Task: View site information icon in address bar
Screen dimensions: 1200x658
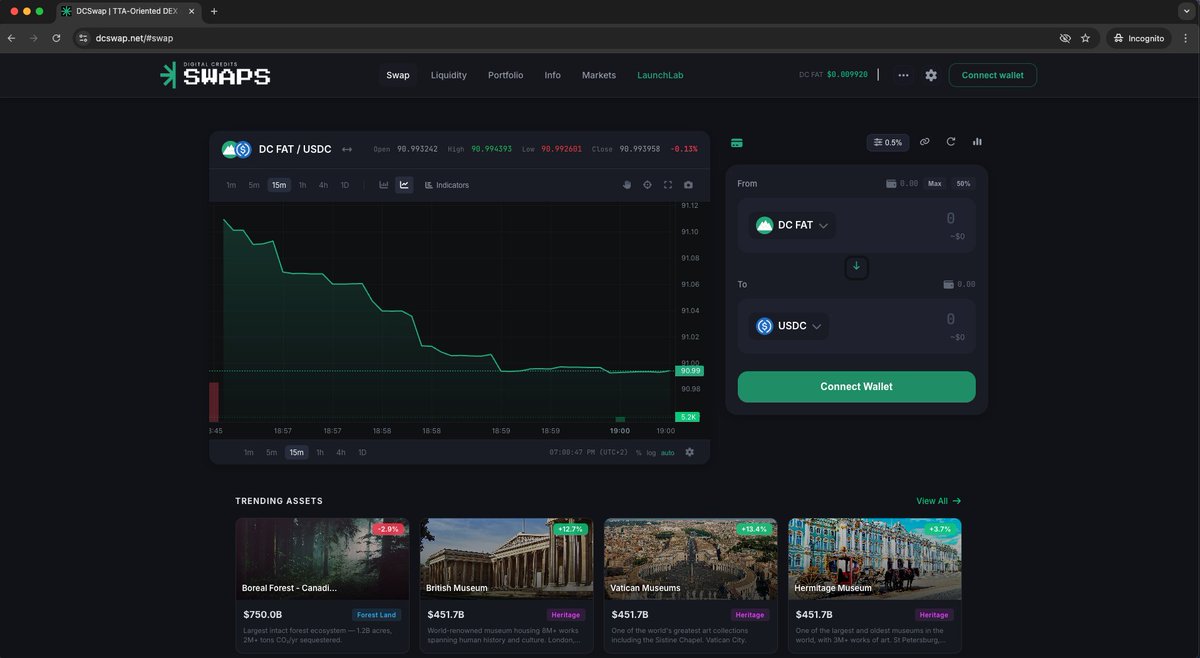Action: (x=84, y=38)
